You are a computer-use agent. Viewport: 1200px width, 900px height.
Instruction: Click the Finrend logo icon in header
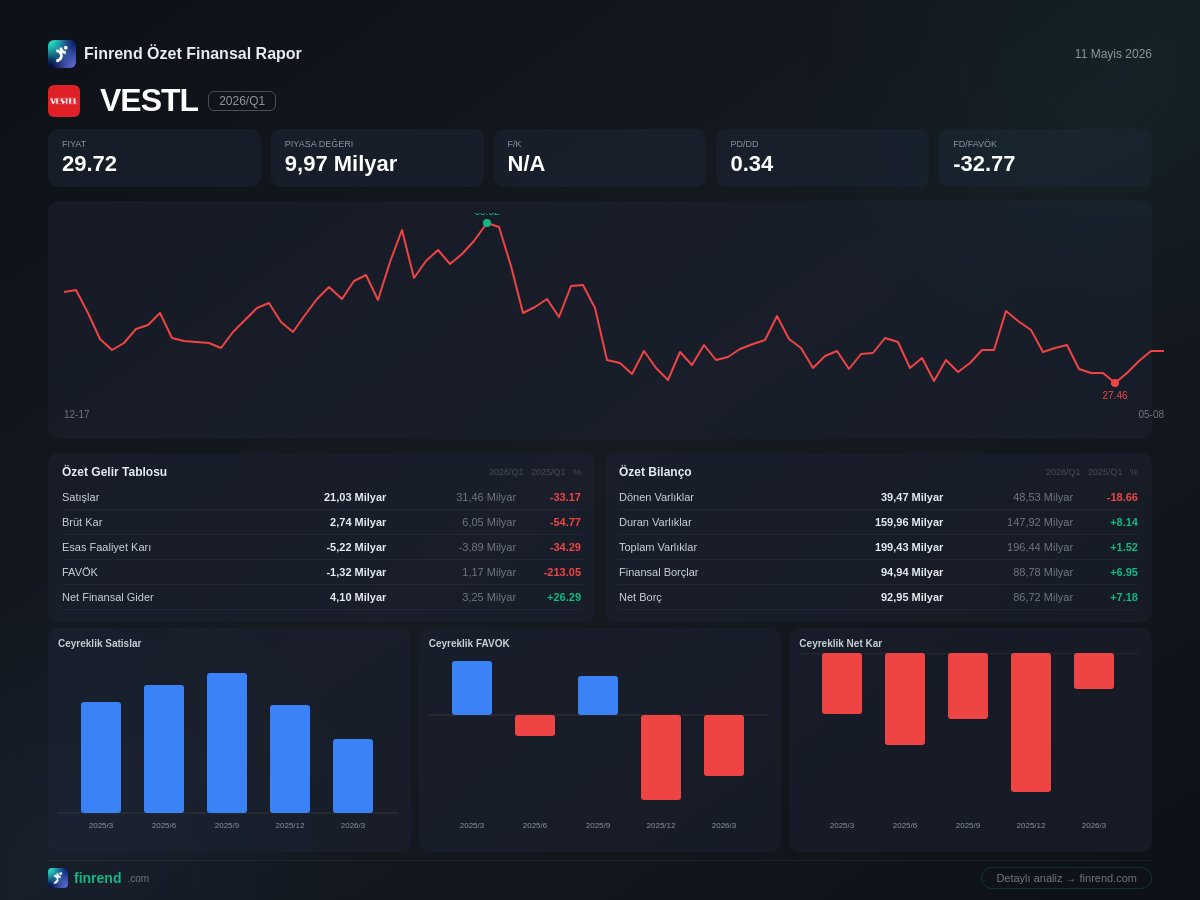pos(62,54)
